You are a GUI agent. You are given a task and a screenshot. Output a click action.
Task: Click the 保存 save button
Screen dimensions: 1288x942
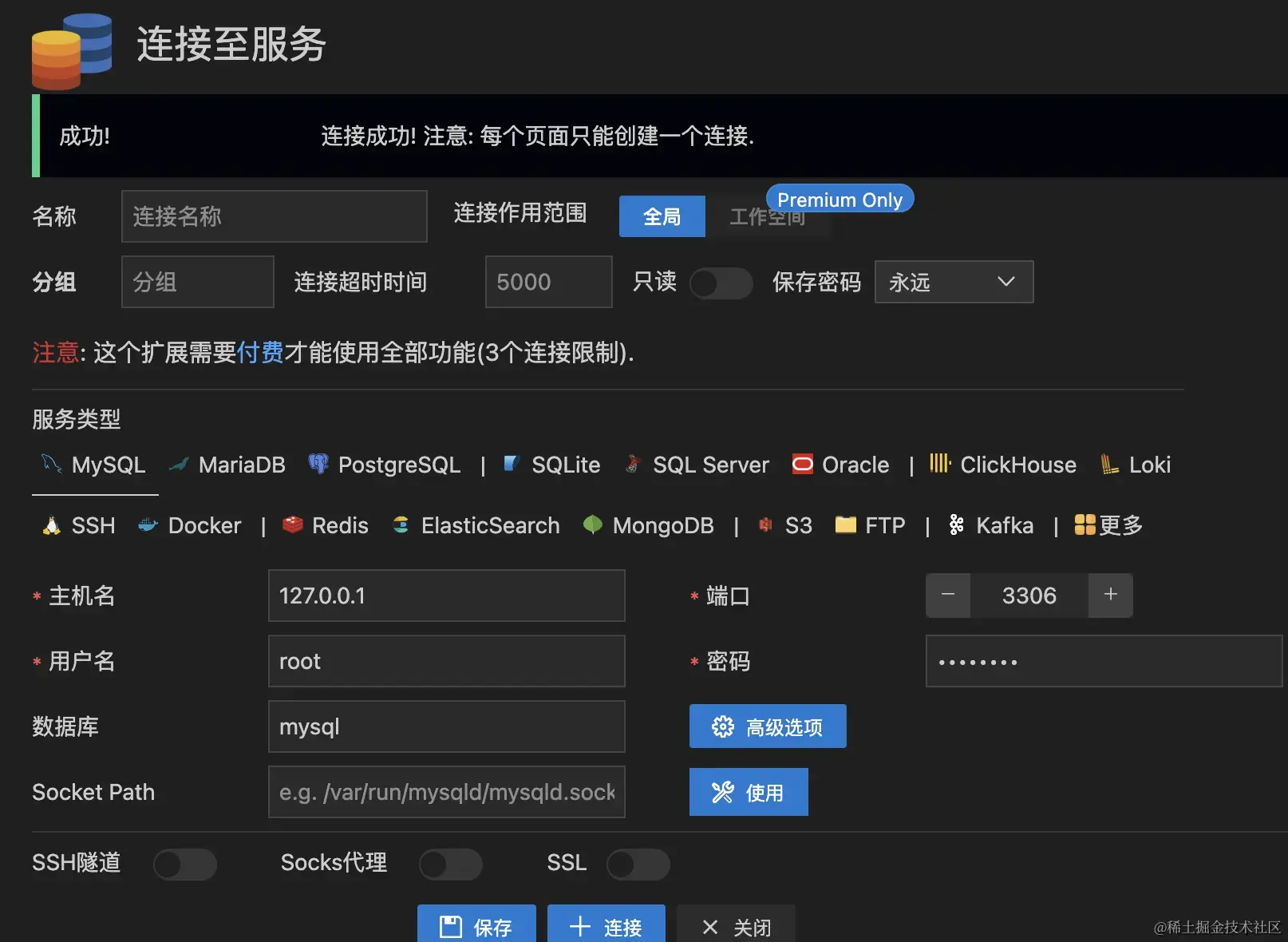click(476, 924)
